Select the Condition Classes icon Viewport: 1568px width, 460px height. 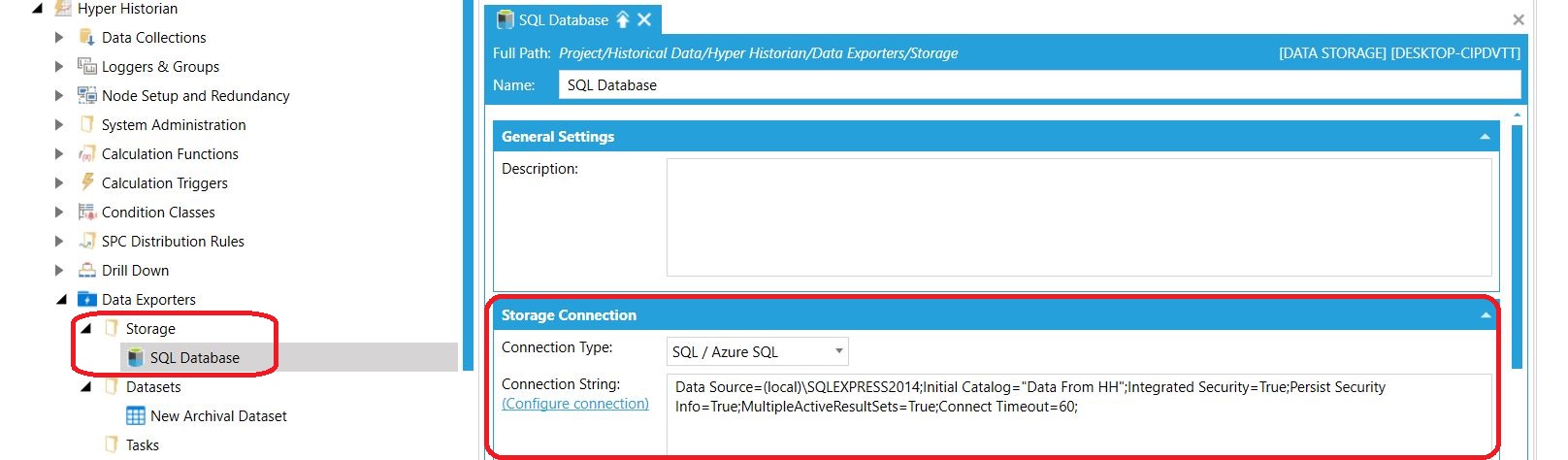tap(87, 213)
